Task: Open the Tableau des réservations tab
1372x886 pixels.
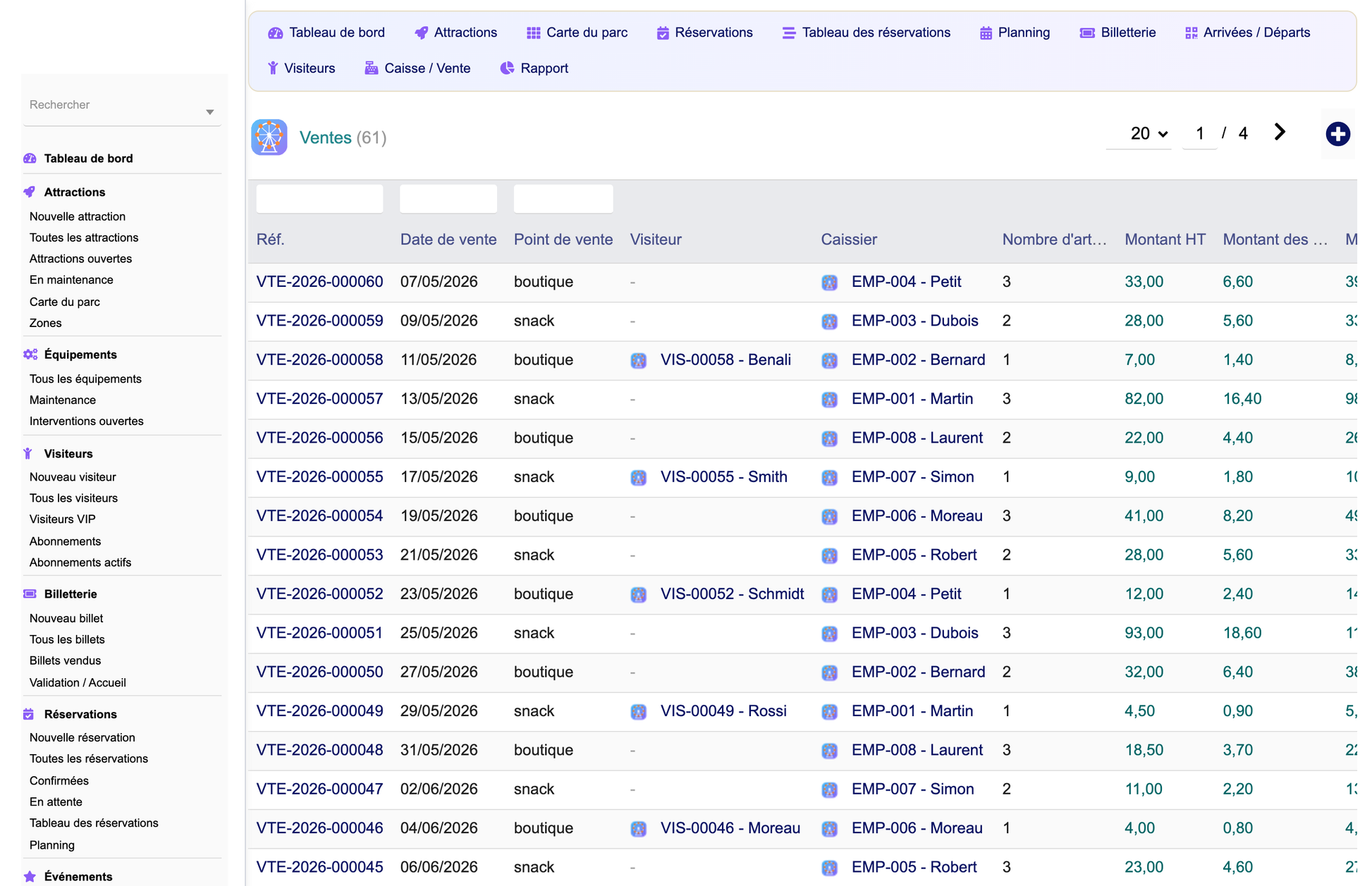Action: (866, 32)
